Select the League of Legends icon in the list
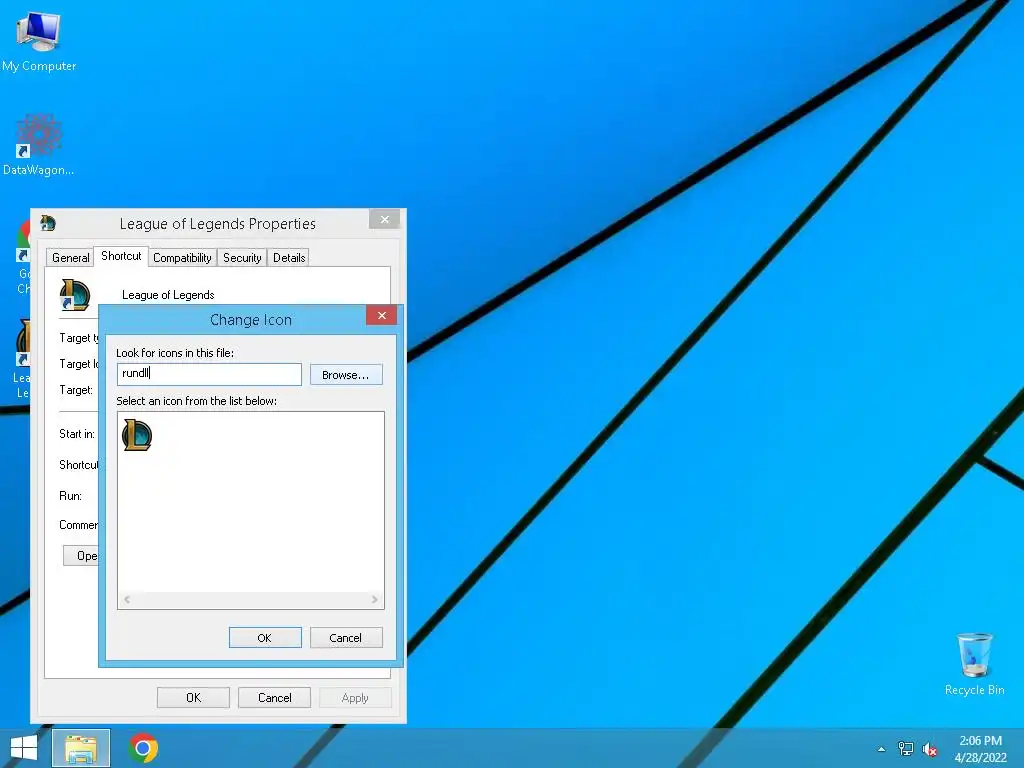 click(x=137, y=435)
